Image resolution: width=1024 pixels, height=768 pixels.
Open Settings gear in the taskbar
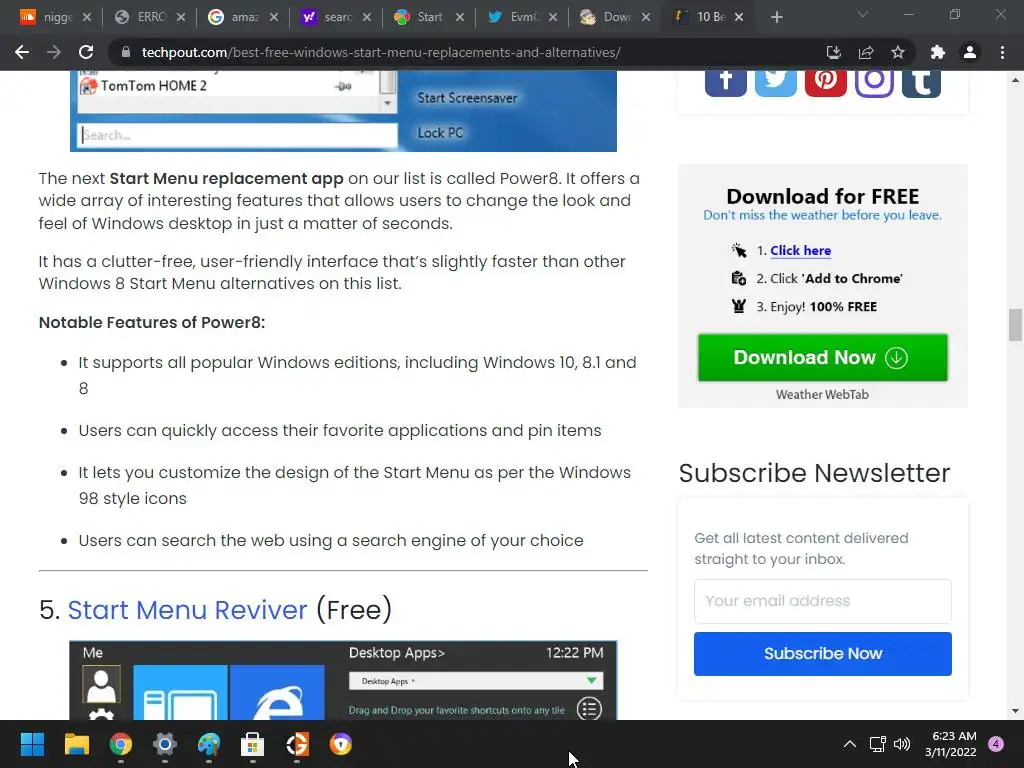[x=165, y=744]
